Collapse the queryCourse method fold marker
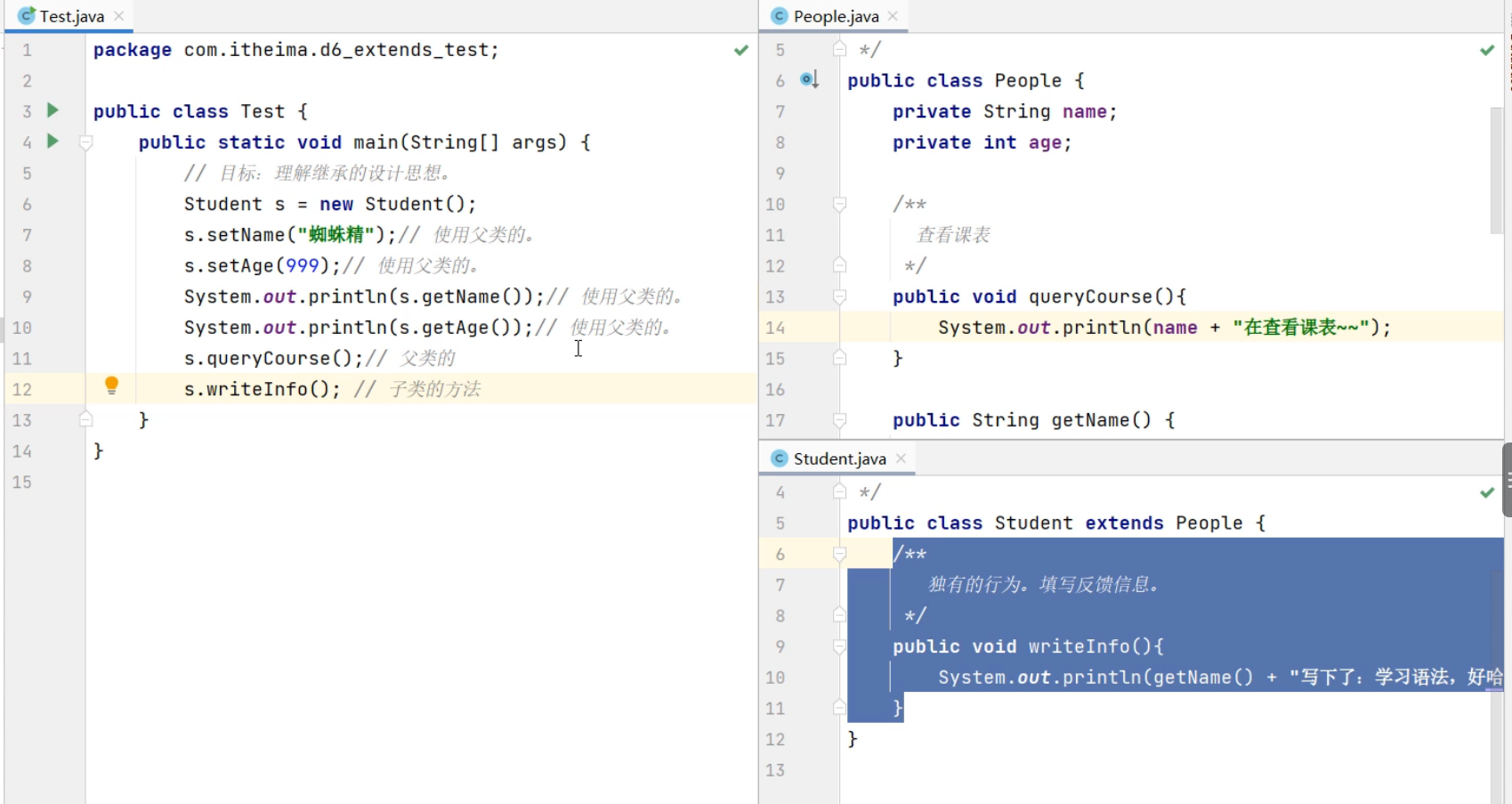The image size is (1512, 804). tap(839, 296)
